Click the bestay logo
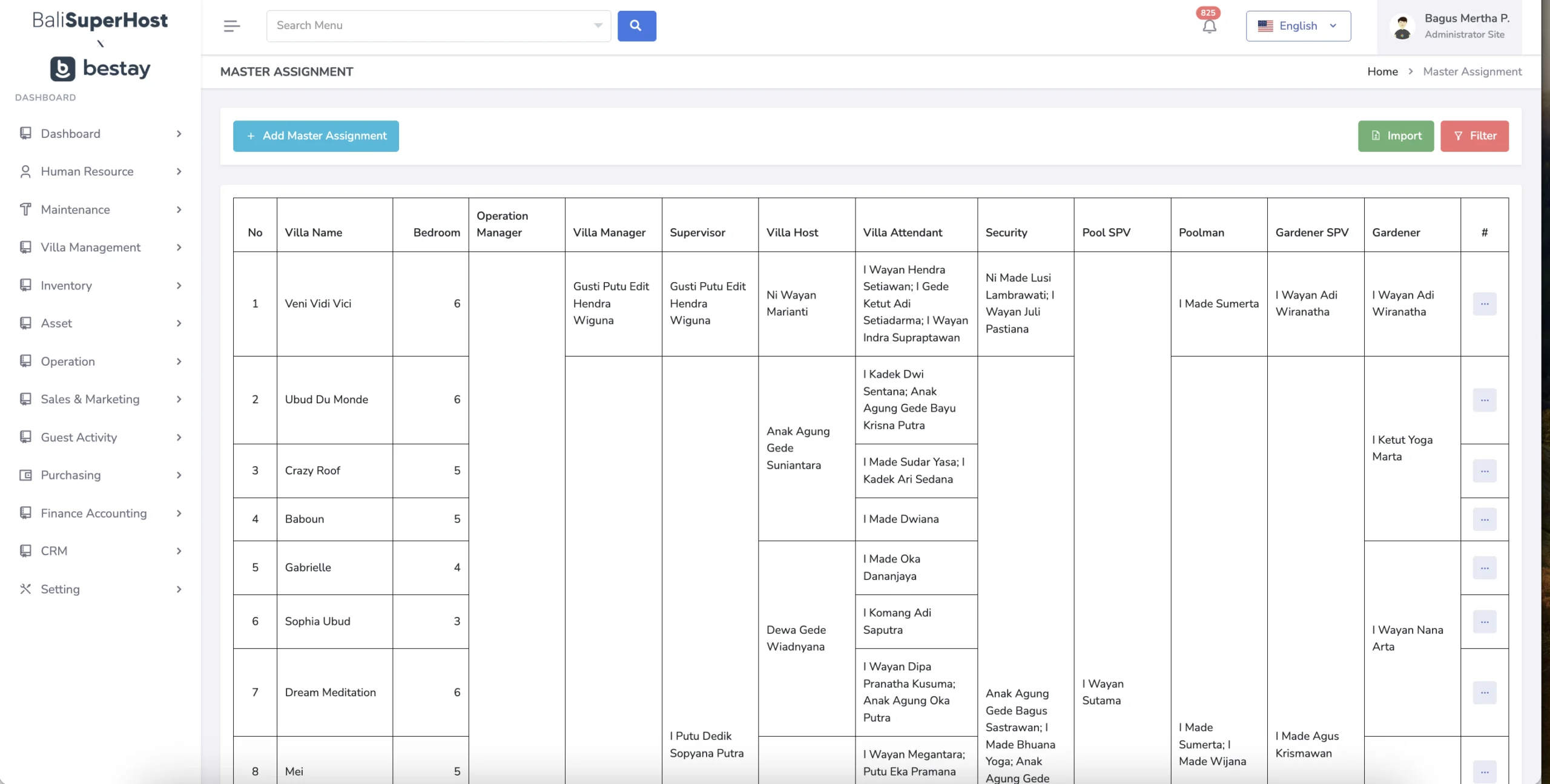This screenshot has height=784, width=1550. [100, 68]
